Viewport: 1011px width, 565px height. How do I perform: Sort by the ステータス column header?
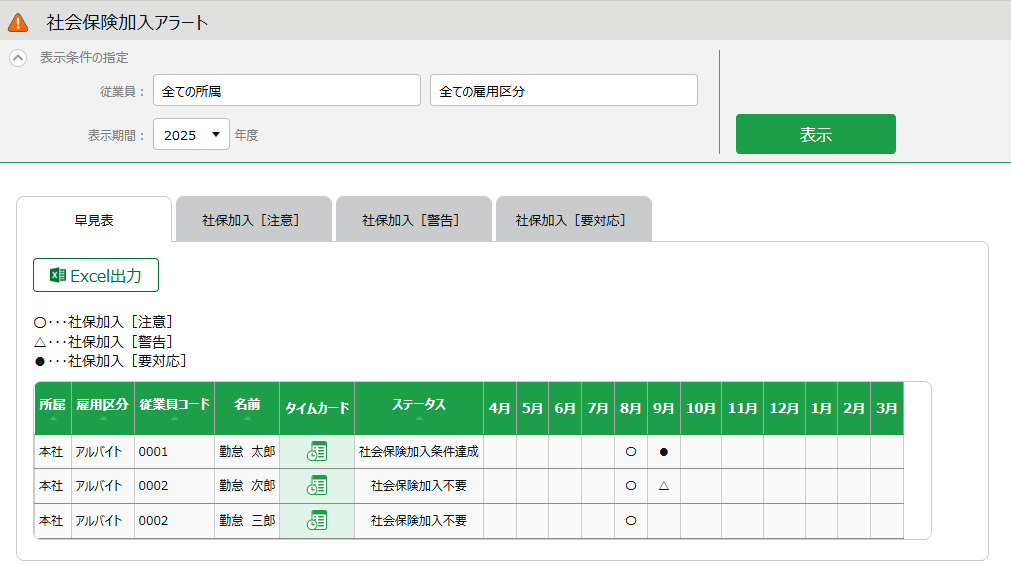(x=419, y=408)
